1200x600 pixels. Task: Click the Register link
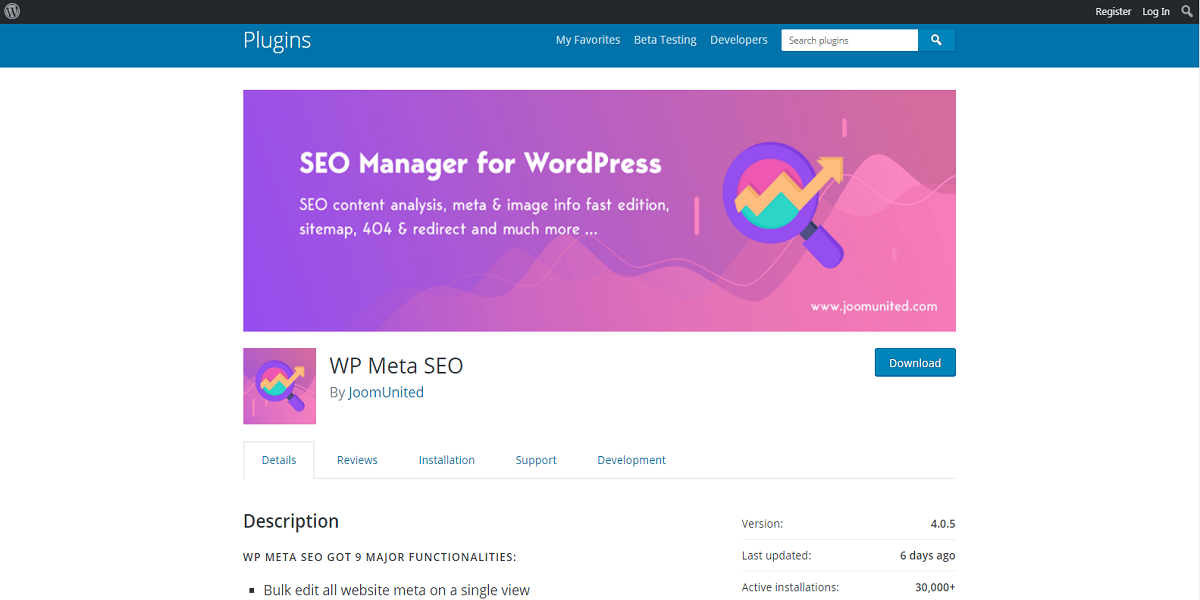(x=1113, y=12)
